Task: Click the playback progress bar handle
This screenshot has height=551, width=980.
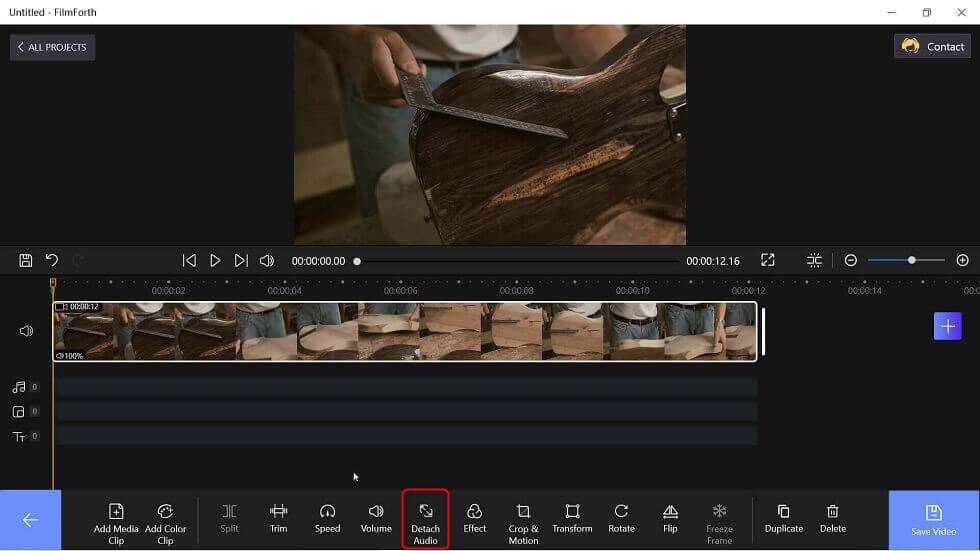Action: coord(357,261)
